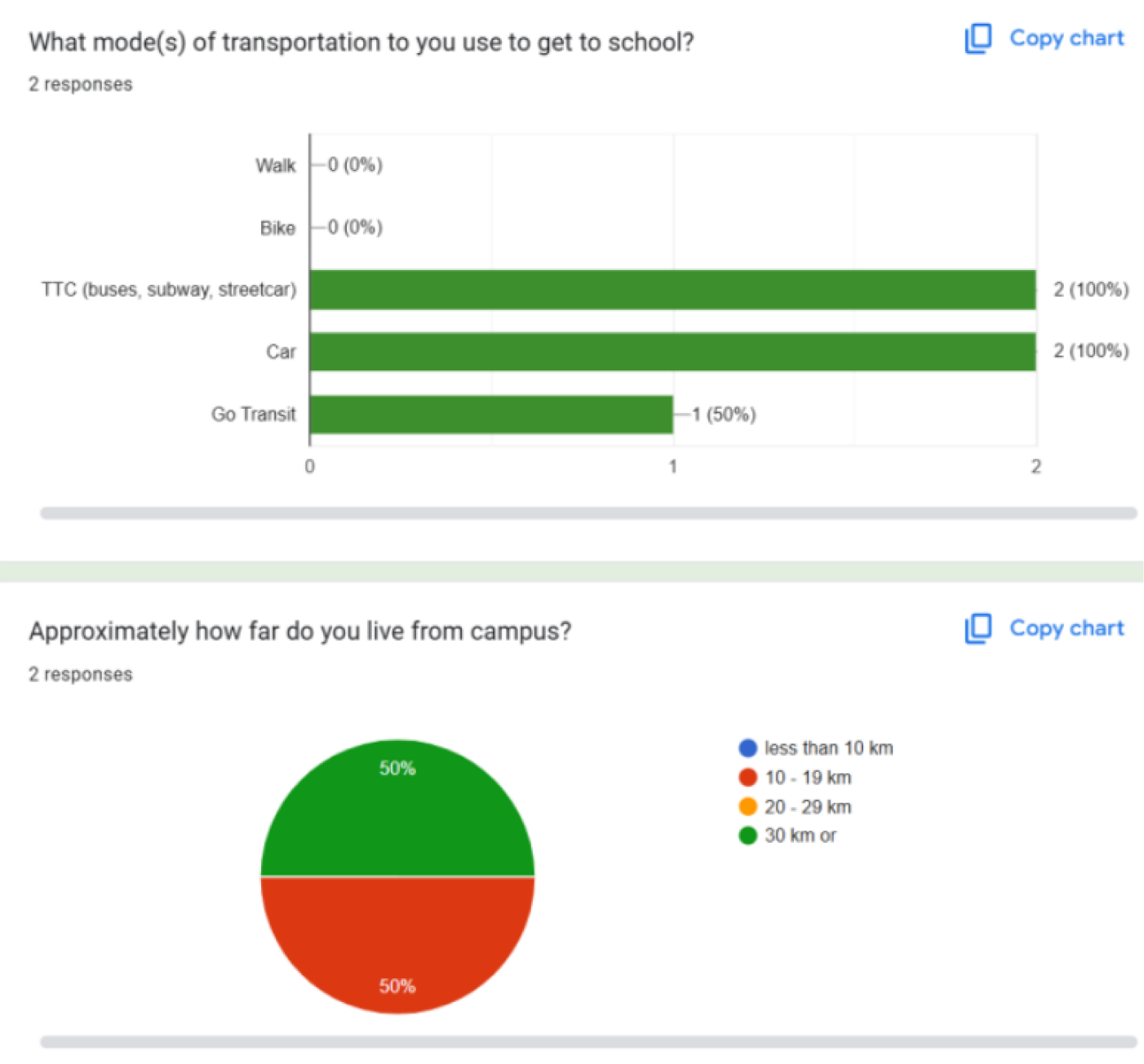Screen dimensions: 1144x1064
Task: Click 'Copy chart' text for campus distance question
Action: click(x=1066, y=628)
